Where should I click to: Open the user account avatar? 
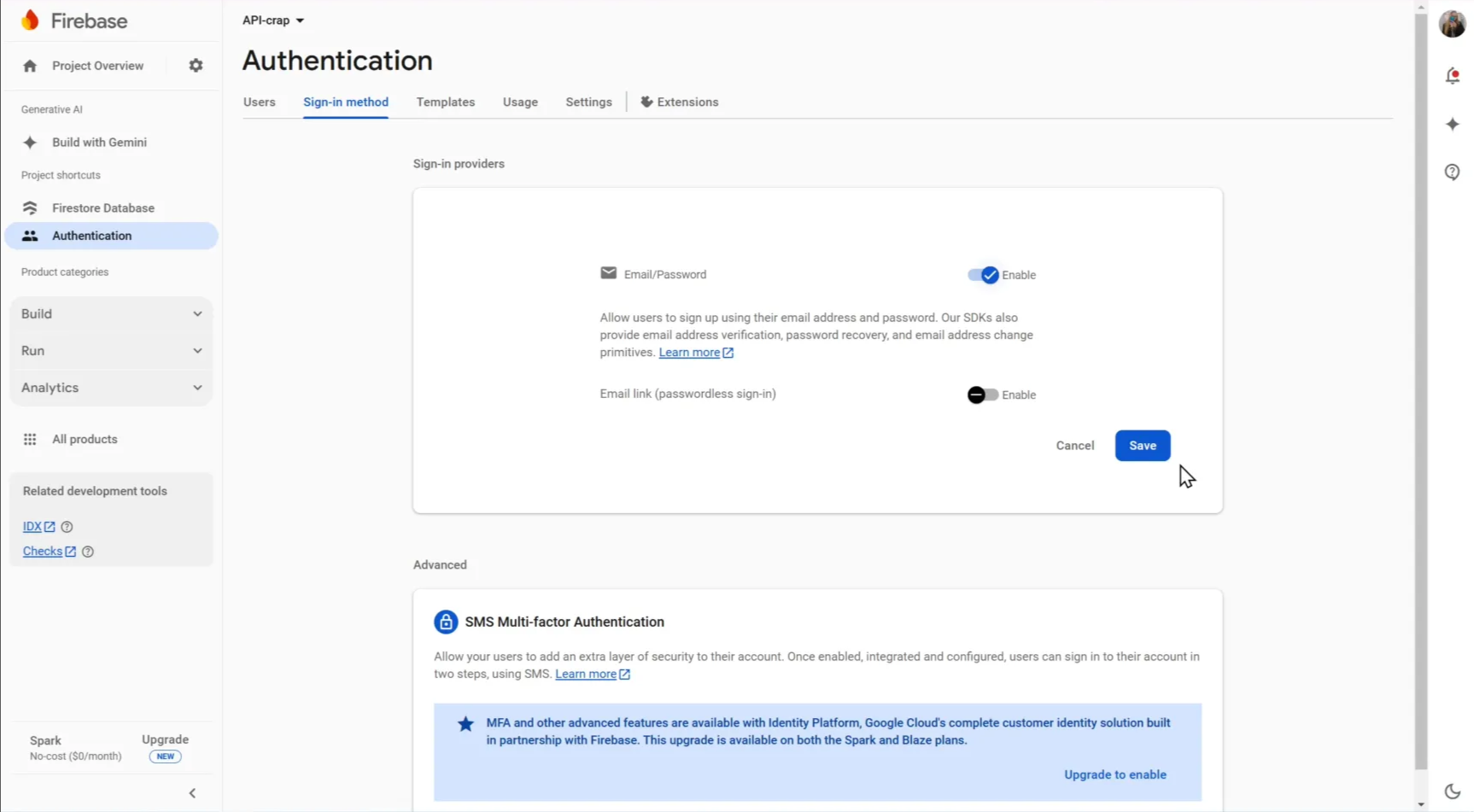[x=1453, y=23]
